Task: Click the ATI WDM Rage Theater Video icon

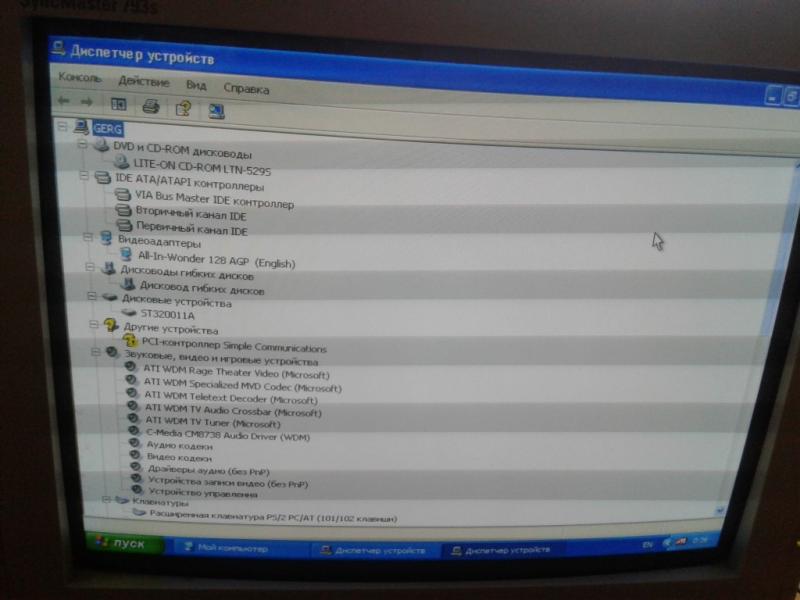Action: pos(131,366)
